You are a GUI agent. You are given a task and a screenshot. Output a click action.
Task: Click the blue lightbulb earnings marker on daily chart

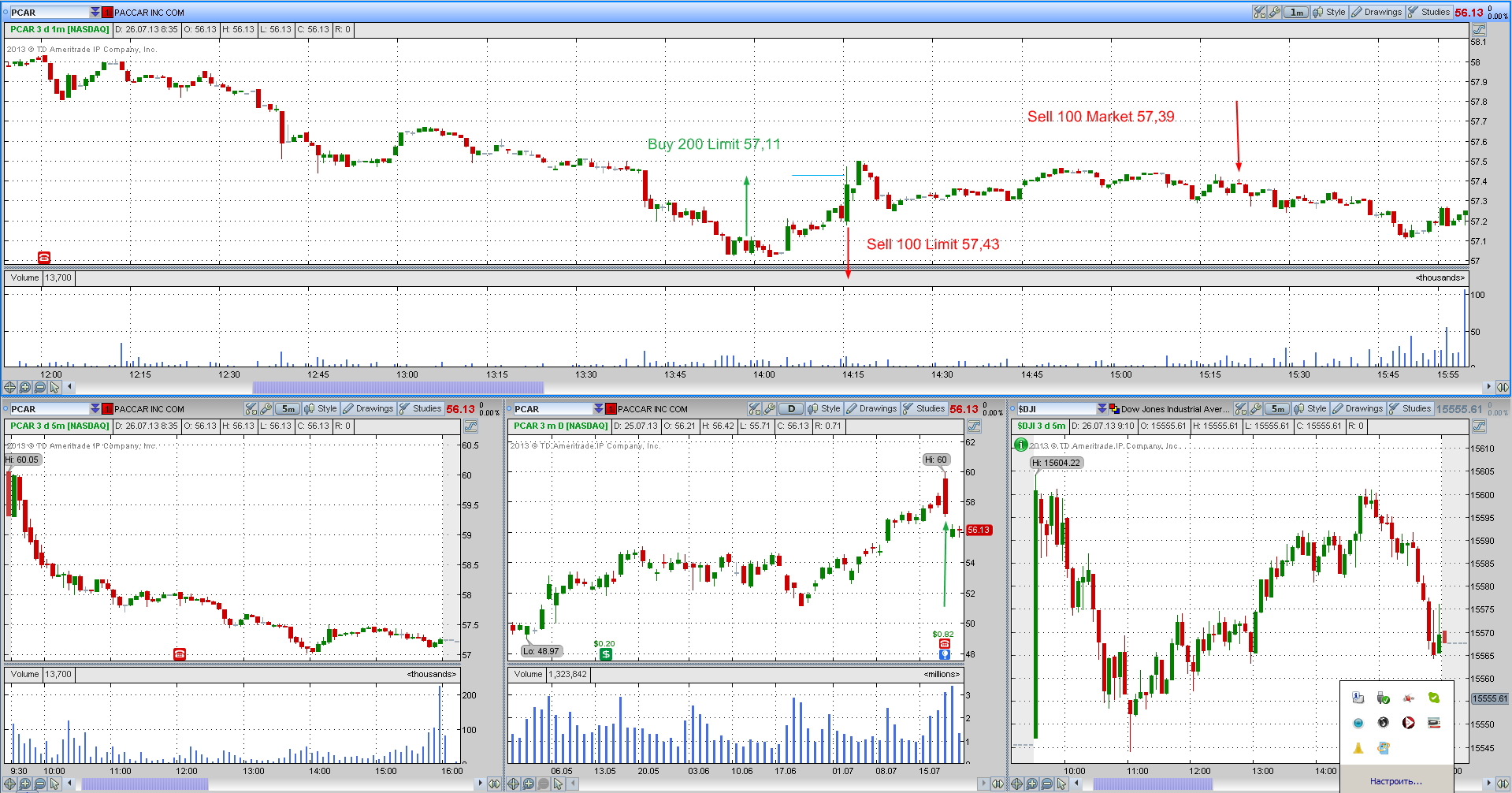[945, 654]
